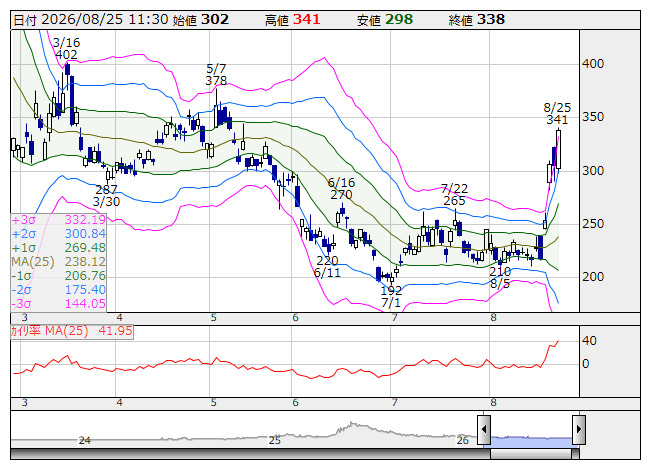Screen dimensions: 653x470
Task: Click the 3/30 287 low label
Action: 107,196
